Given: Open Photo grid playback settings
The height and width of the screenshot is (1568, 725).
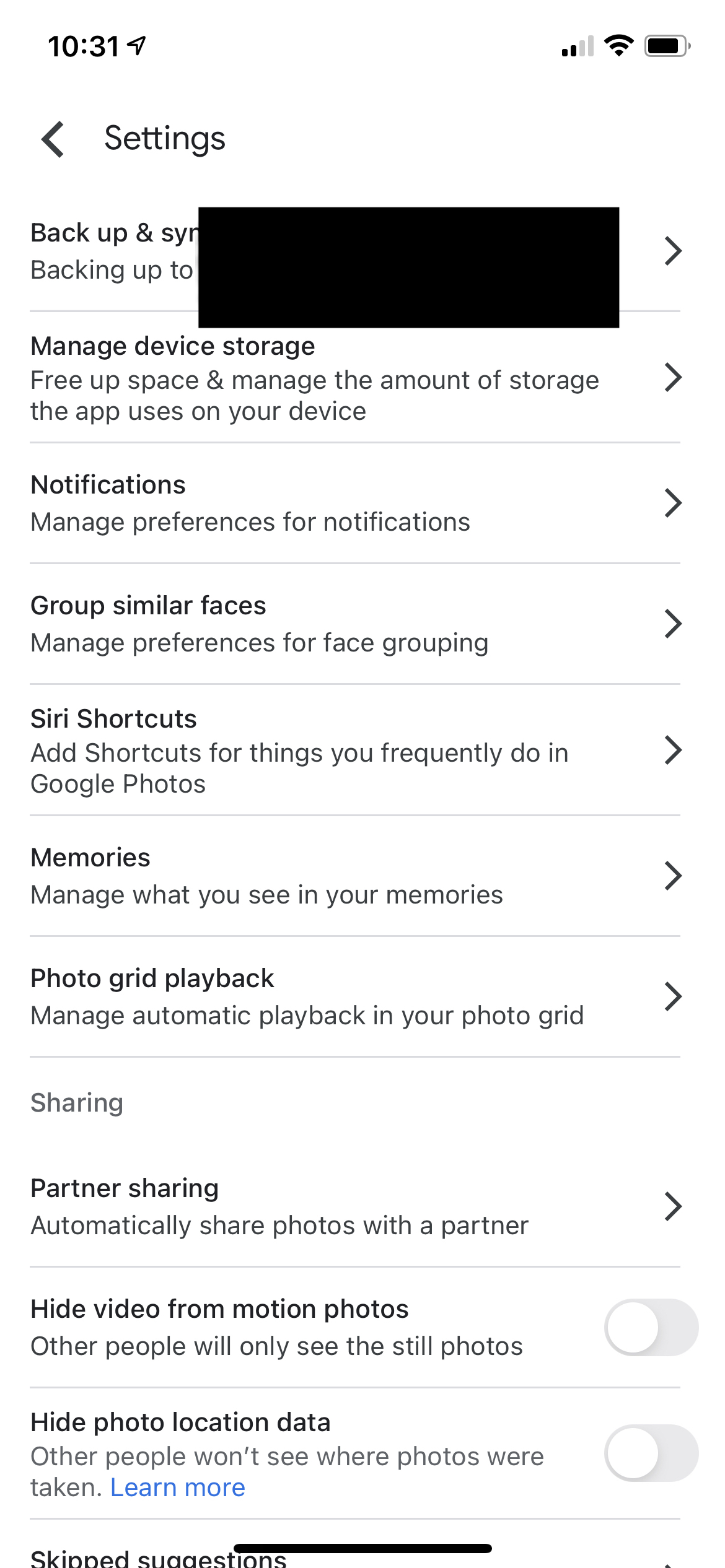Looking at the screenshot, I should (x=355, y=996).
